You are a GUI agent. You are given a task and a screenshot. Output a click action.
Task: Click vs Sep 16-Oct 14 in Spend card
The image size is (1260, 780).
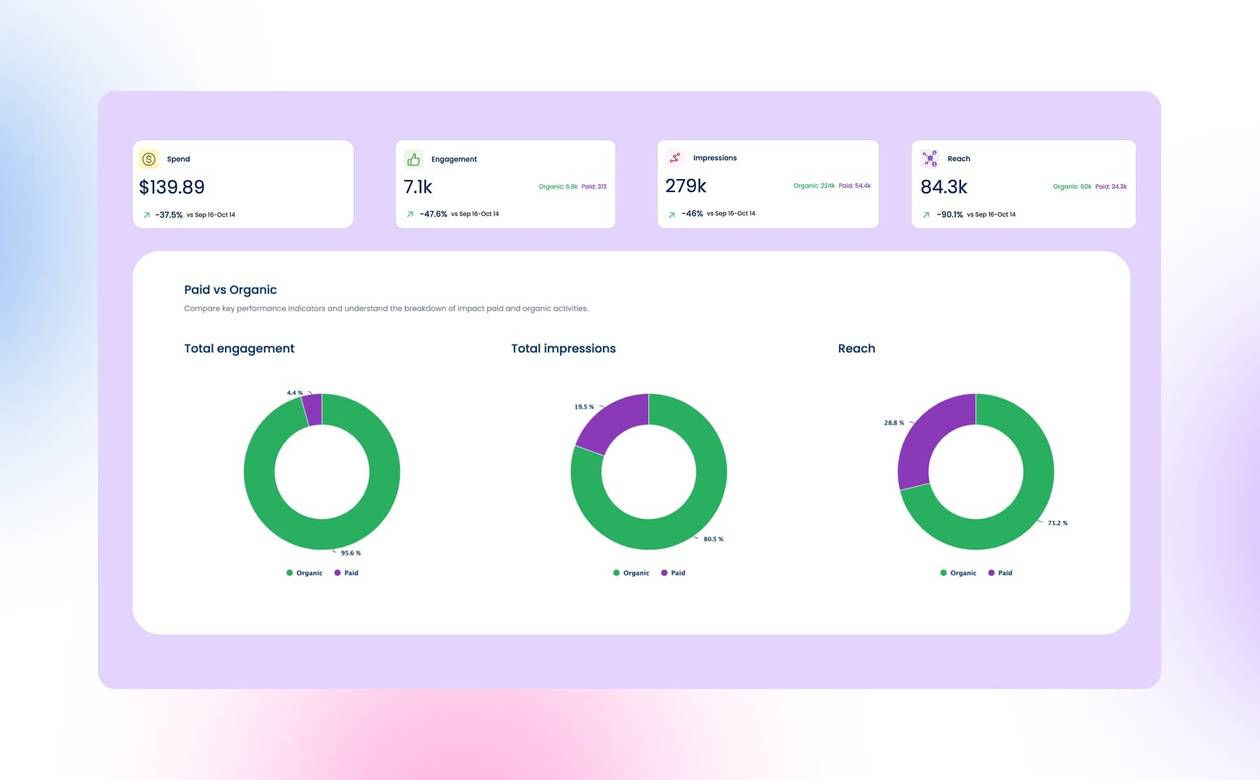point(211,215)
